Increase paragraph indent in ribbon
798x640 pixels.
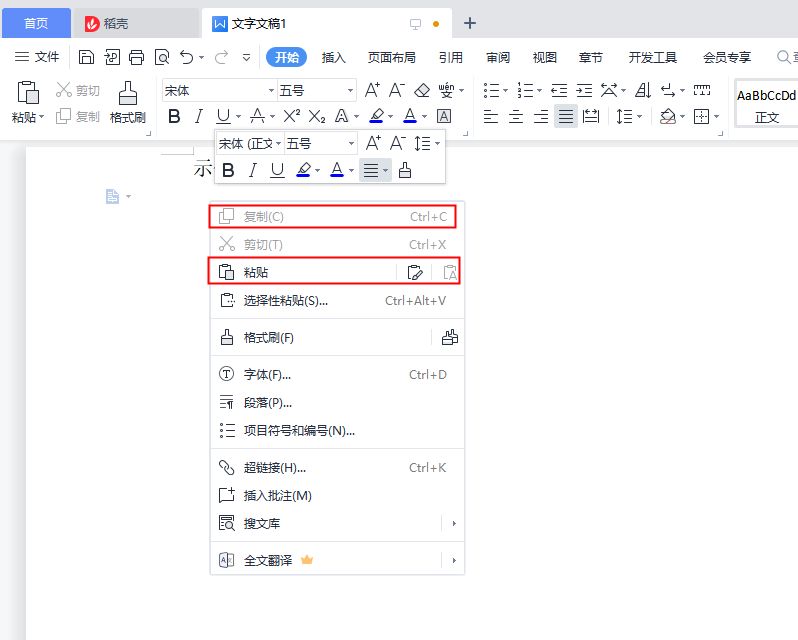click(584, 91)
